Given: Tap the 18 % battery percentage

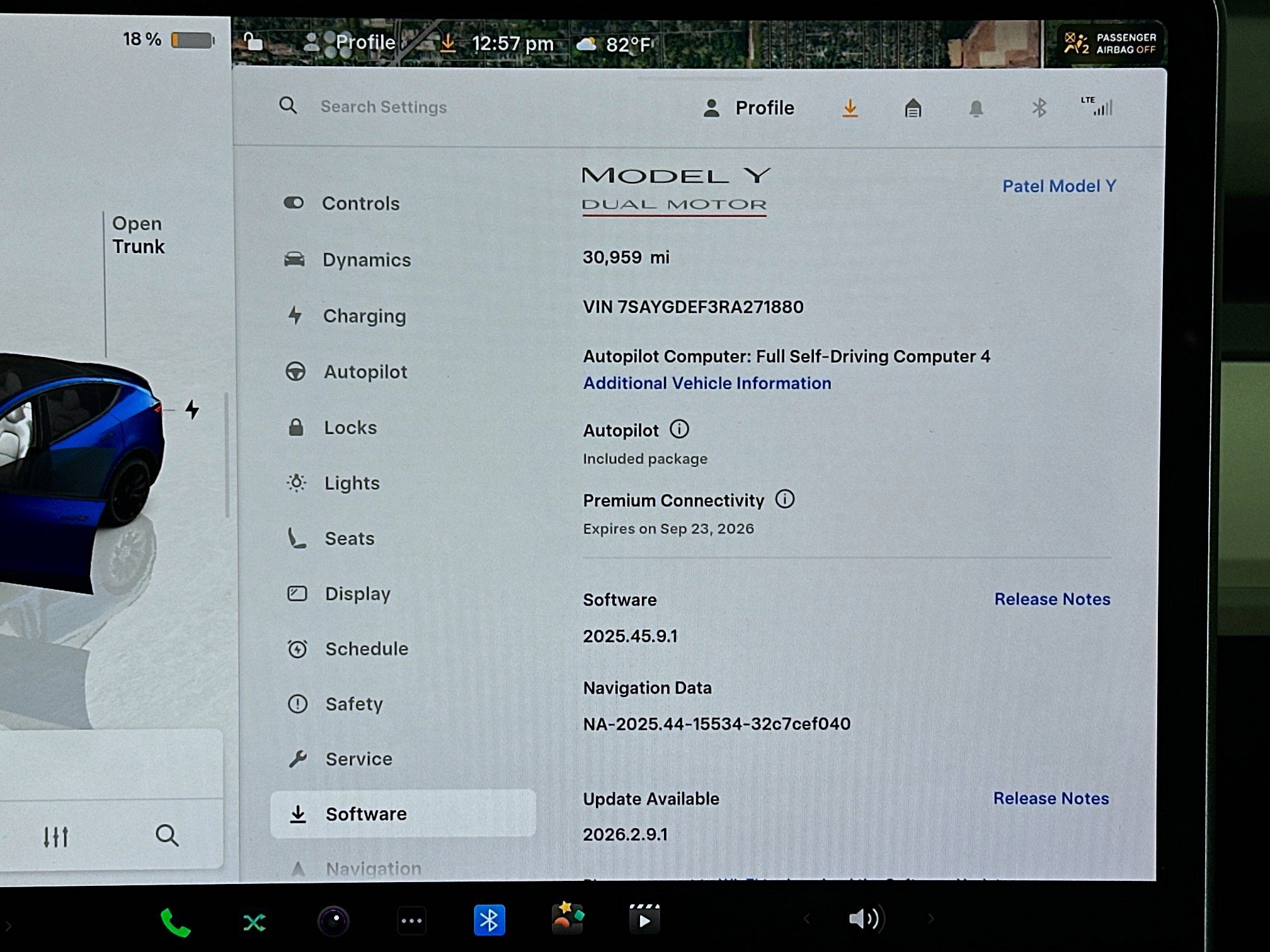Looking at the screenshot, I should click(142, 40).
